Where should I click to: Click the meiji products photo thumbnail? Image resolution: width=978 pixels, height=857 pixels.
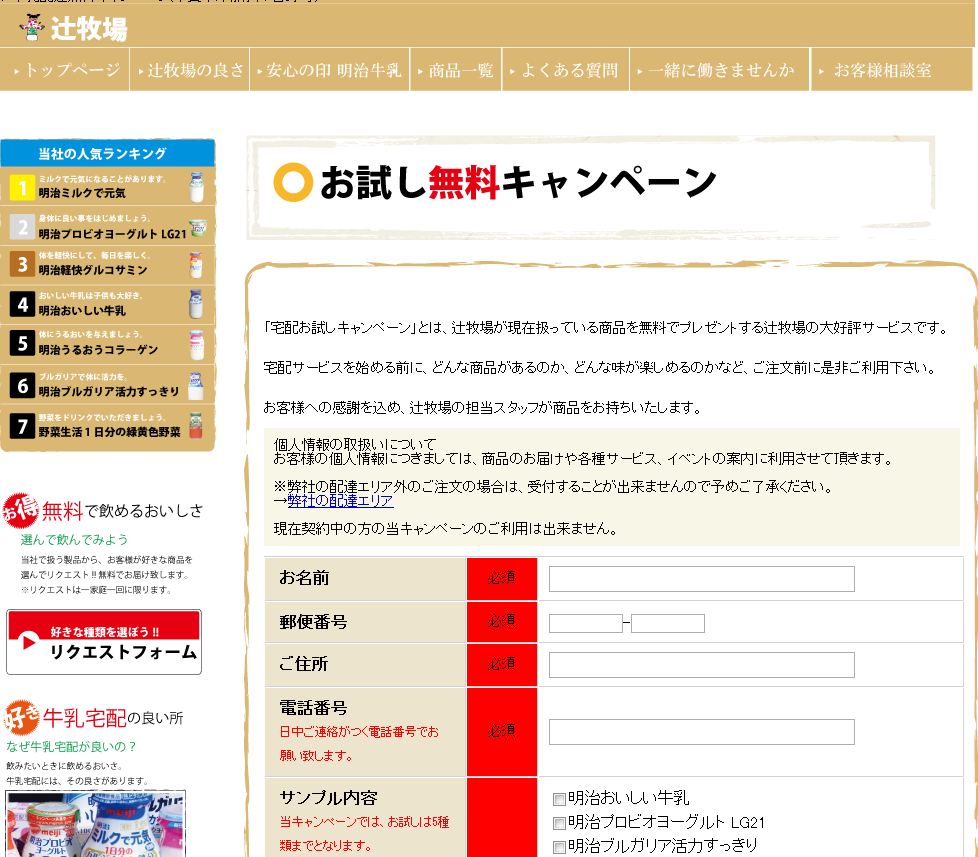pos(95,824)
